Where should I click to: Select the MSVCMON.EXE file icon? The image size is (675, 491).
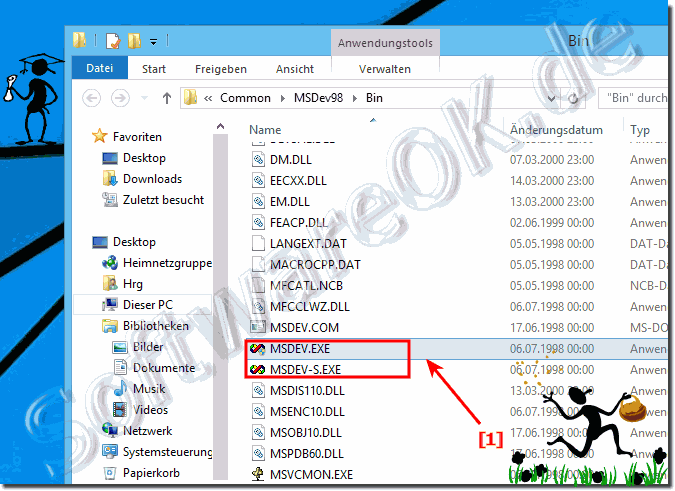pyautogui.click(x=258, y=475)
